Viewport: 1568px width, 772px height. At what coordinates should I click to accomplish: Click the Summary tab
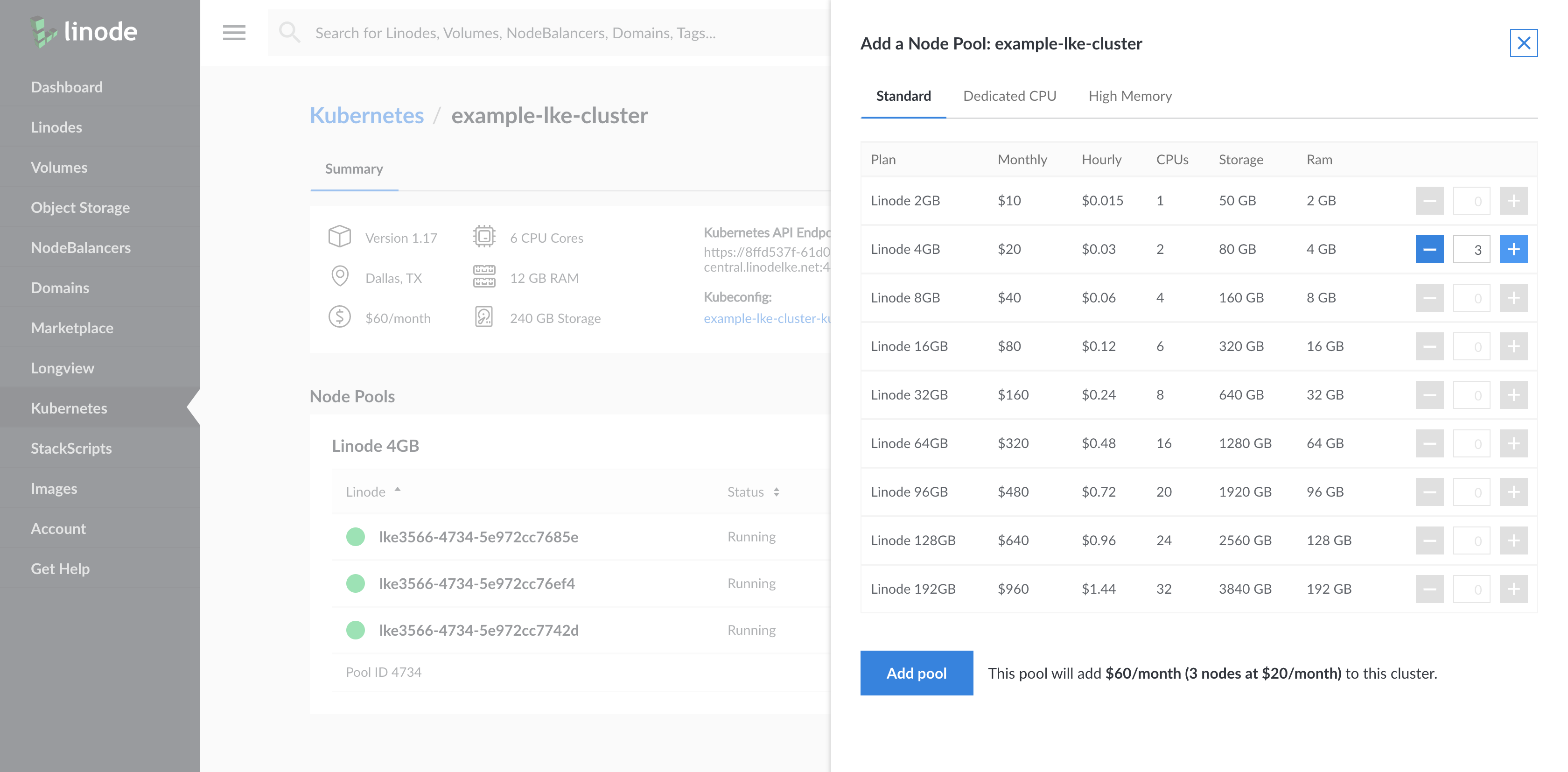click(354, 167)
